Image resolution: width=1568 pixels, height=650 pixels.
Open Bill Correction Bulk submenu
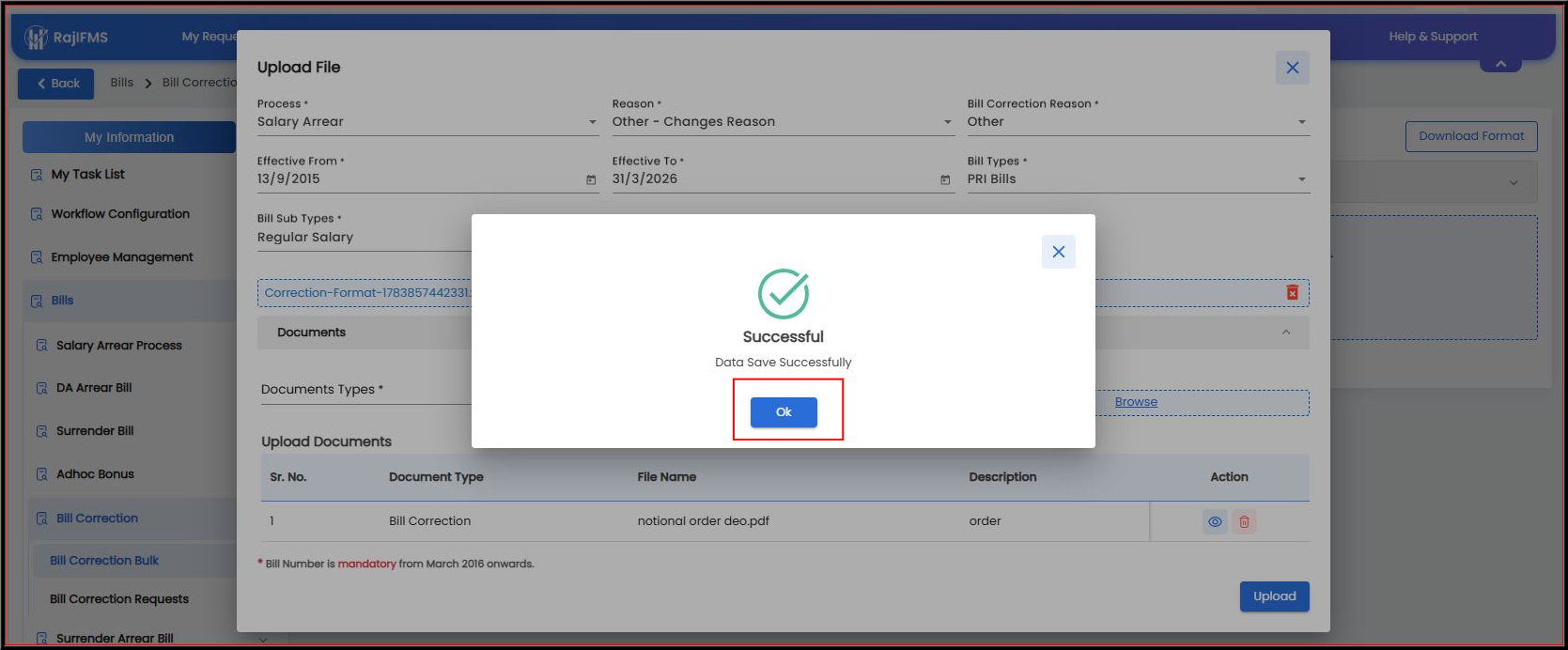pos(104,561)
